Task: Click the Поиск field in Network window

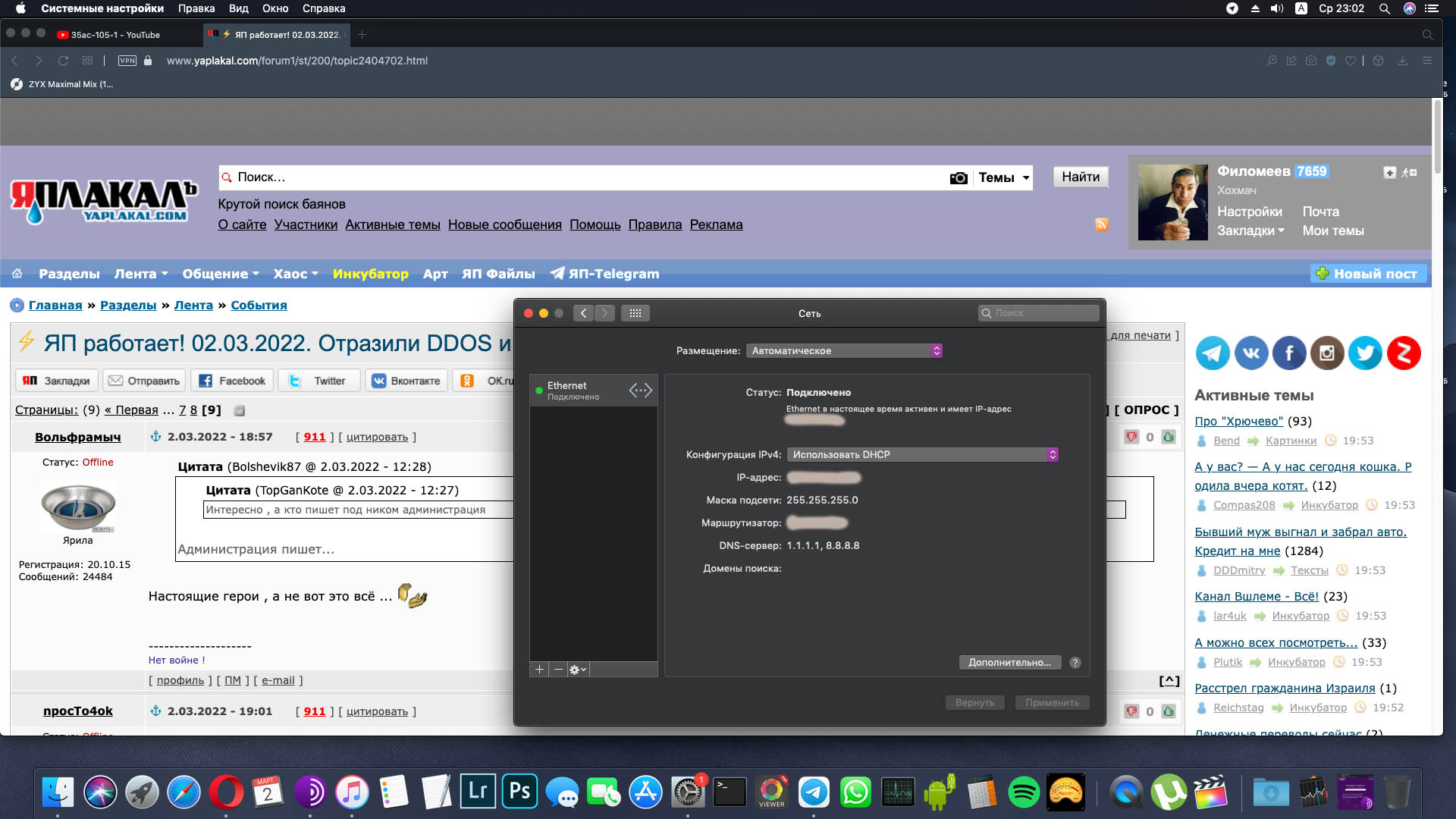Action: click(1038, 313)
